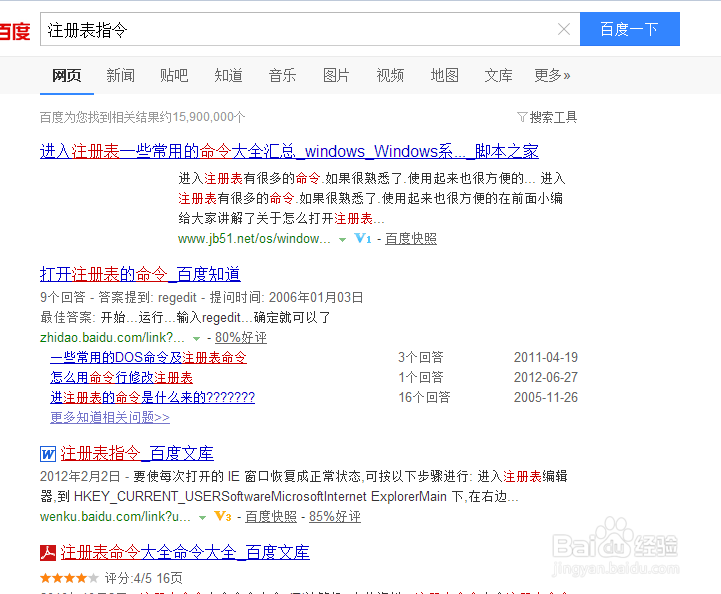Screen dimensions: 721x594
Task: Click the 85%好评 link
Action: (x=335, y=517)
